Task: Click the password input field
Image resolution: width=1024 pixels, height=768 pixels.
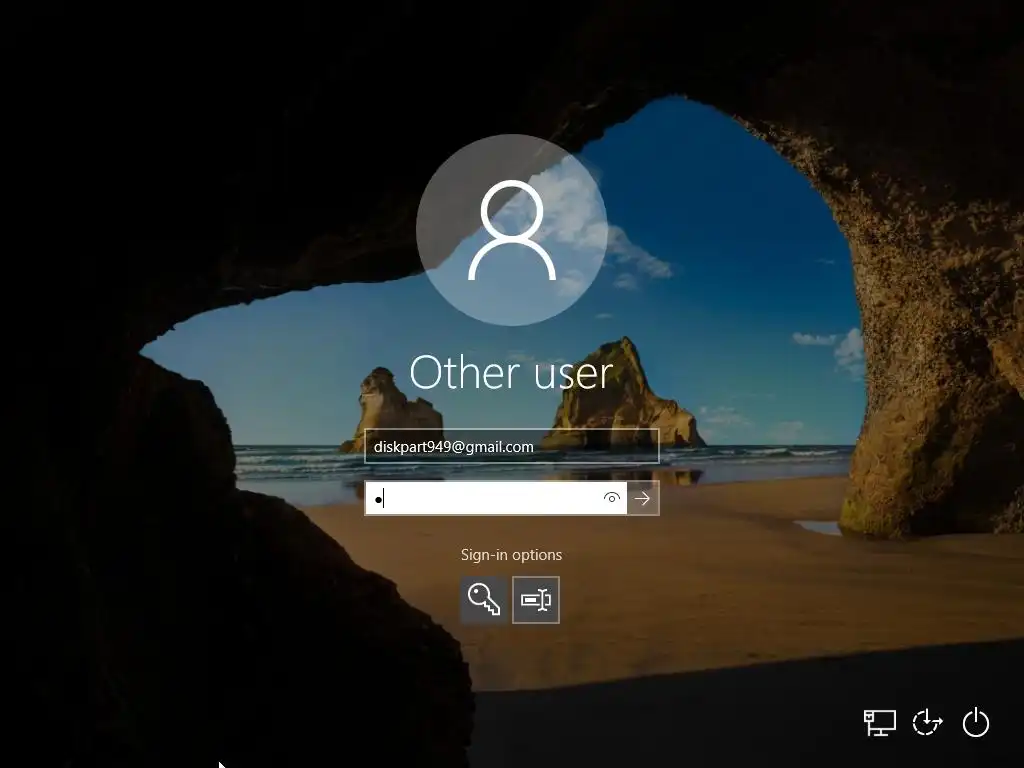Action: pos(496,498)
